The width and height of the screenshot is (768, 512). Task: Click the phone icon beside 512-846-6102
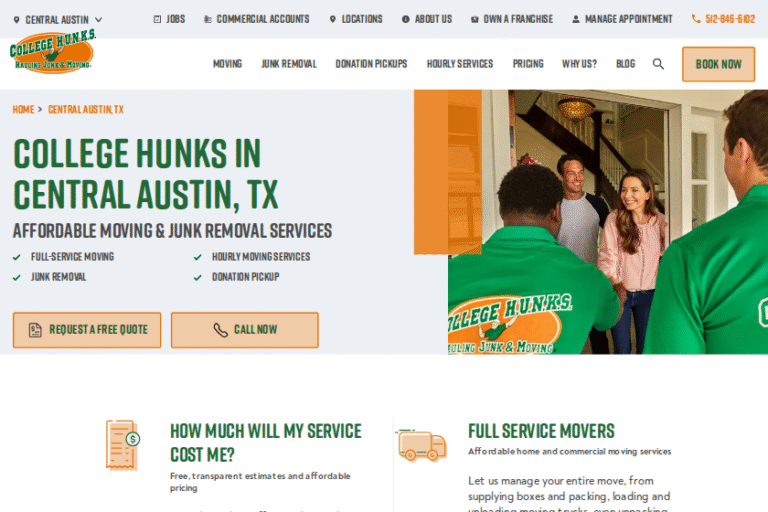[696, 19]
